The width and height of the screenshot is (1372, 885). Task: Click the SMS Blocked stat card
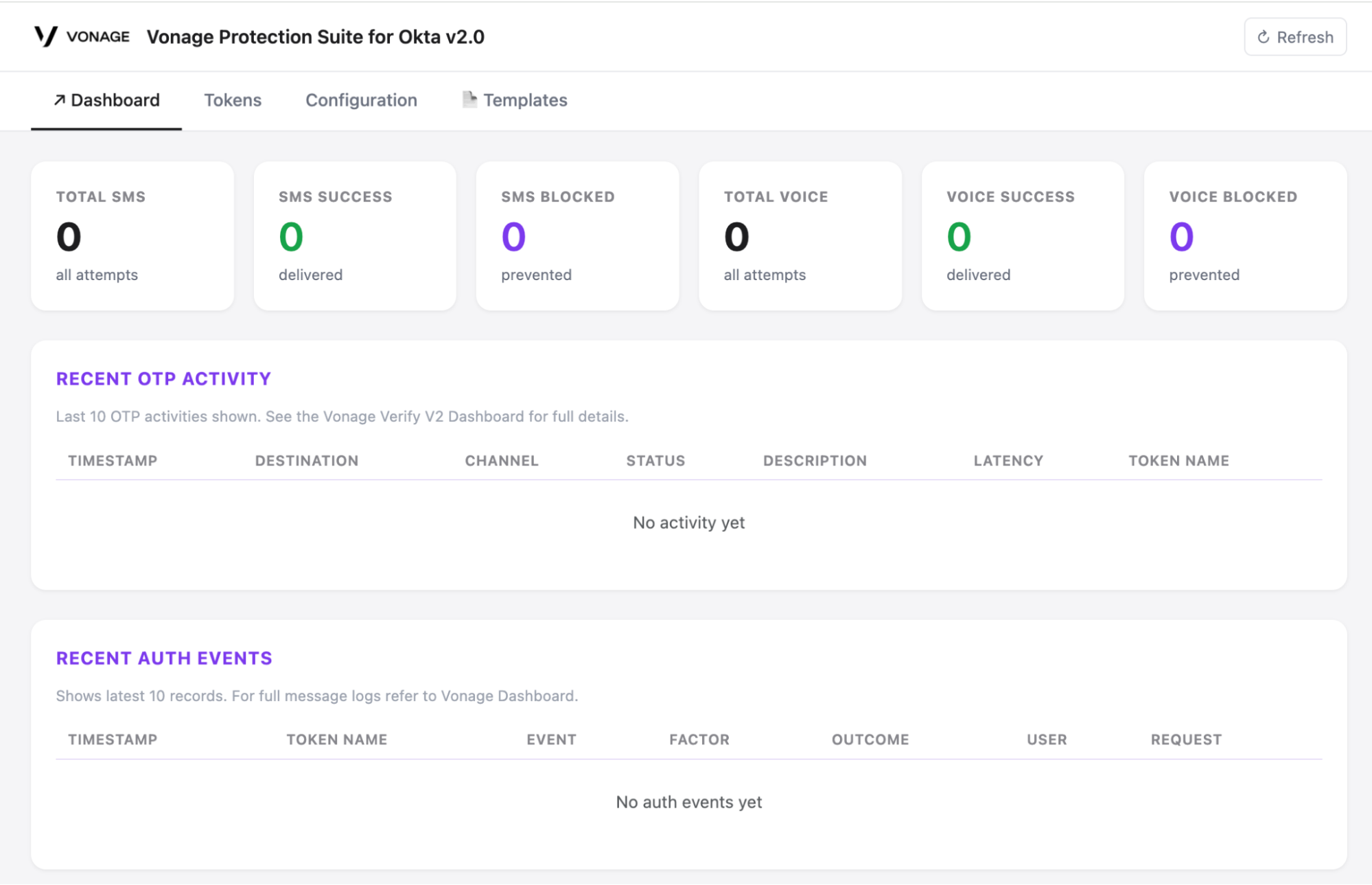[577, 236]
